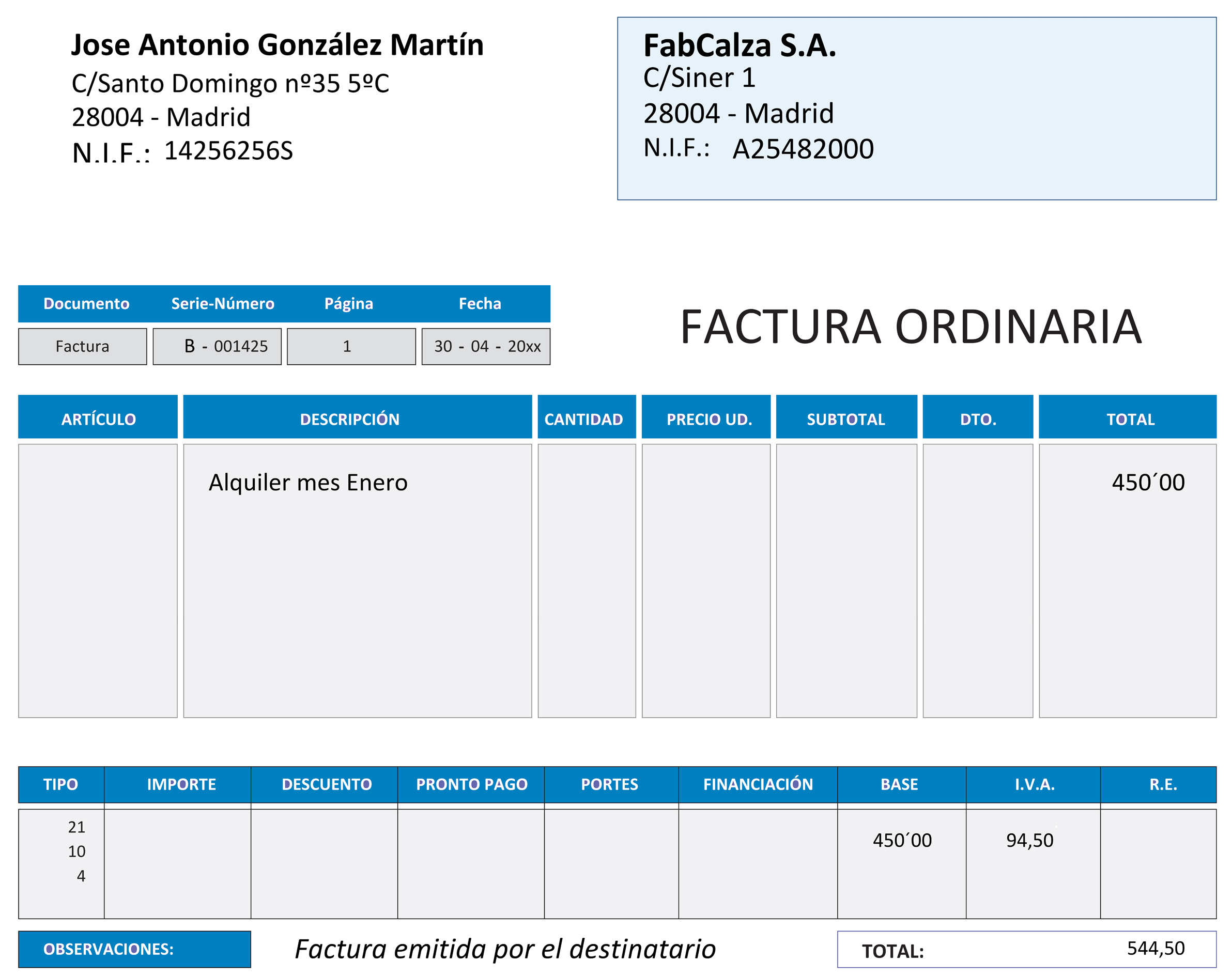Click the ARTÍCULO column header

(x=98, y=419)
